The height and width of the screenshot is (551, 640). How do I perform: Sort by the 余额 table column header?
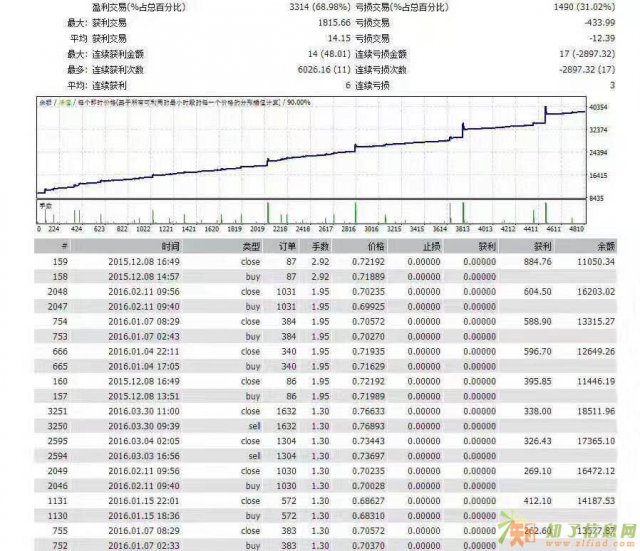click(x=602, y=245)
